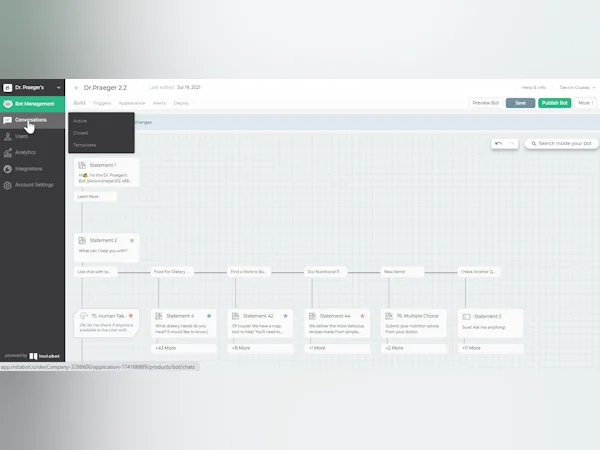This screenshot has width=600, height=450.
Task: Open the More options button
Action: 585,103
